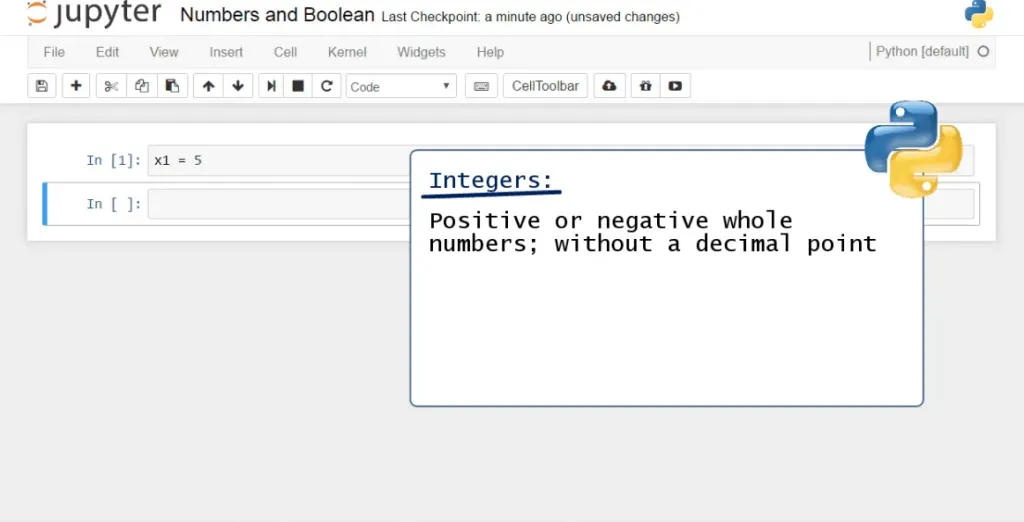Paste cells below icon
The width and height of the screenshot is (1024, 522).
tap(172, 86)
